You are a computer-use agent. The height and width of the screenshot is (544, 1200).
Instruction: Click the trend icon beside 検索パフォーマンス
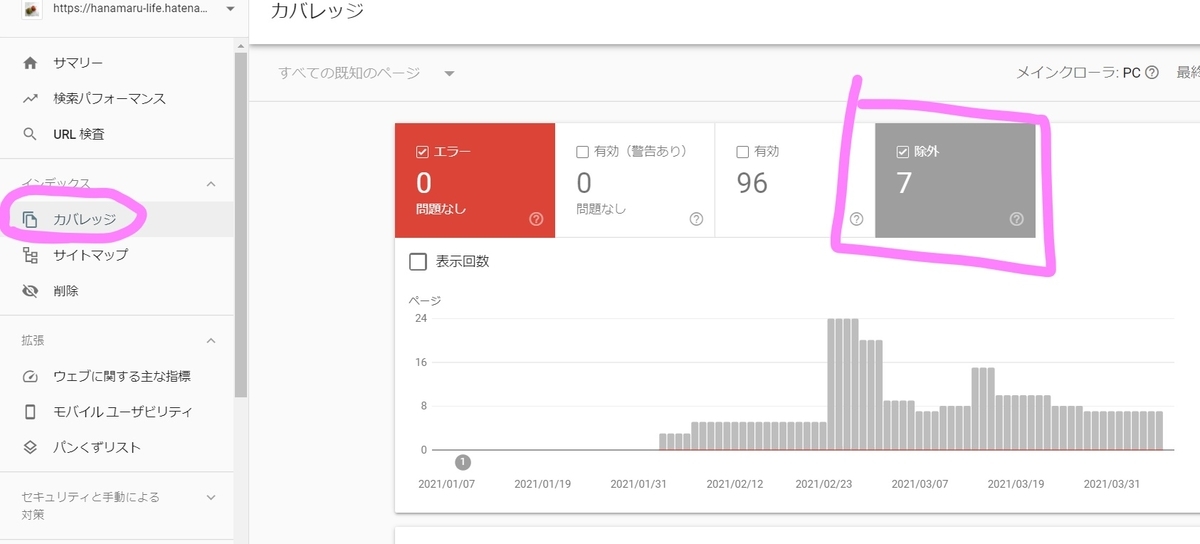(30, 99)
